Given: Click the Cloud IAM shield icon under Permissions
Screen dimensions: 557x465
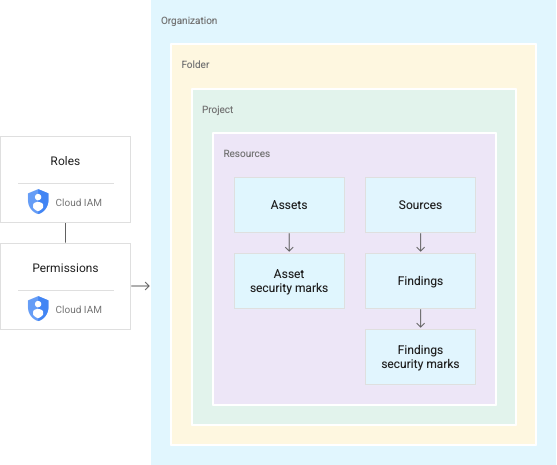Looking at the screenshot, I should tap(38, 308).
